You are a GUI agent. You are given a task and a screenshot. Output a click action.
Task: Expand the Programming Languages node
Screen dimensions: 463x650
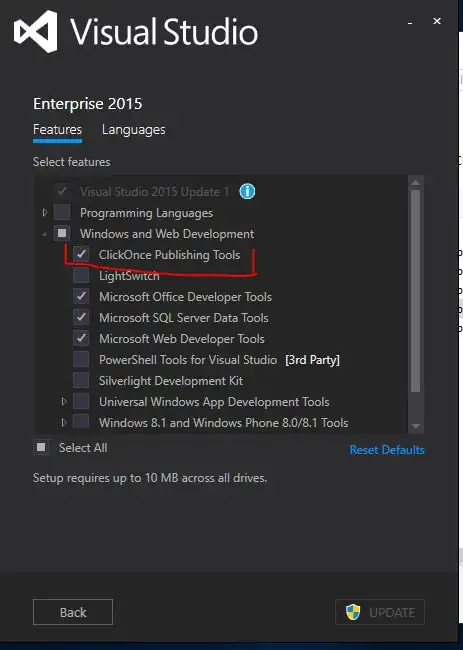coord(45,213)
